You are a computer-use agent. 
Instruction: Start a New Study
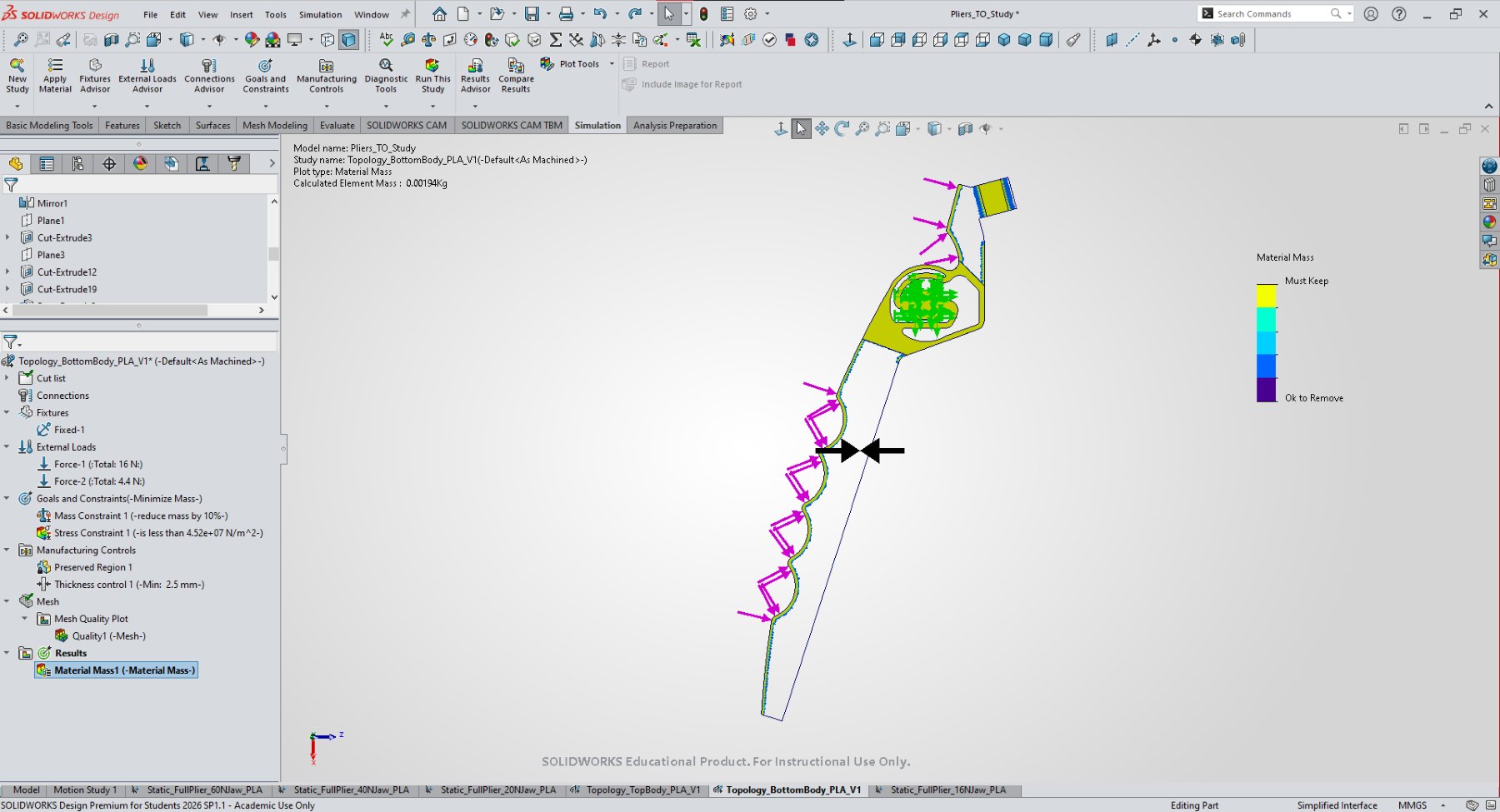(17, 75)
